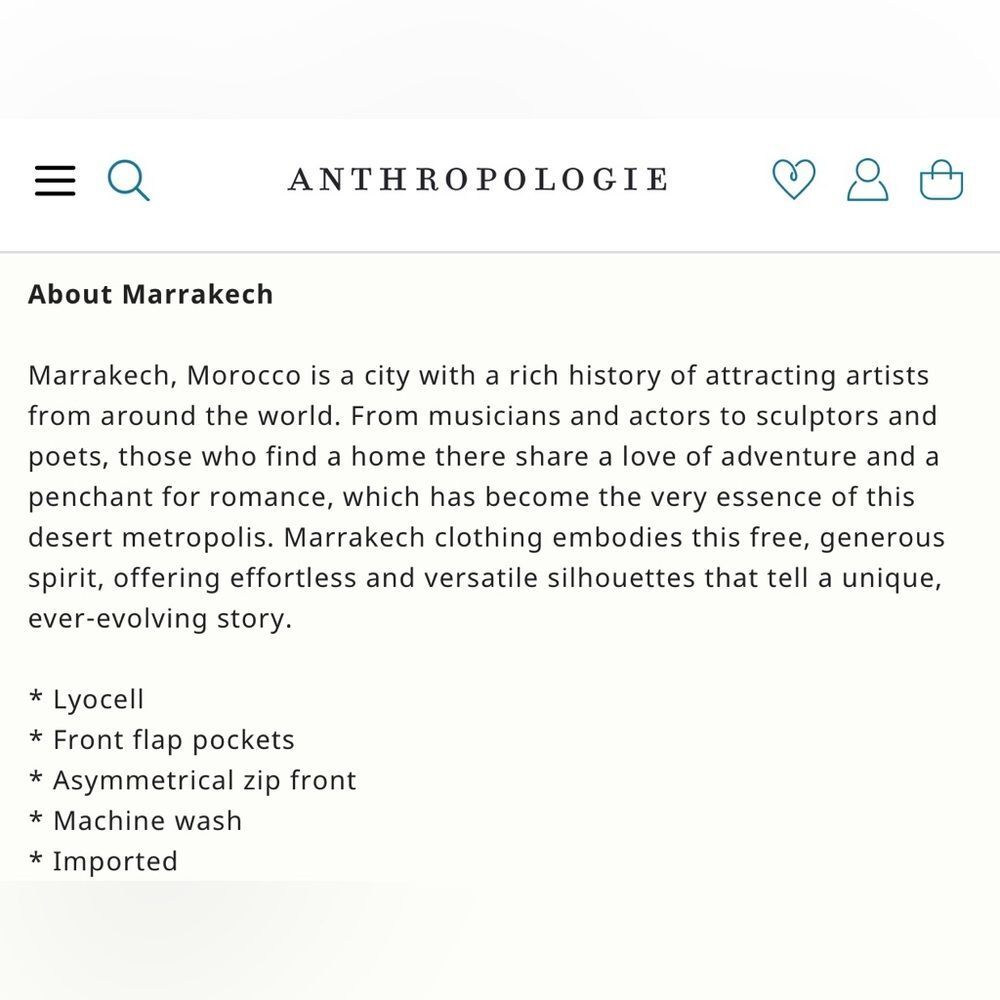Open the account profile icon
The height and width of the screenshot is (1000, 1000).
tap(867, 180)
